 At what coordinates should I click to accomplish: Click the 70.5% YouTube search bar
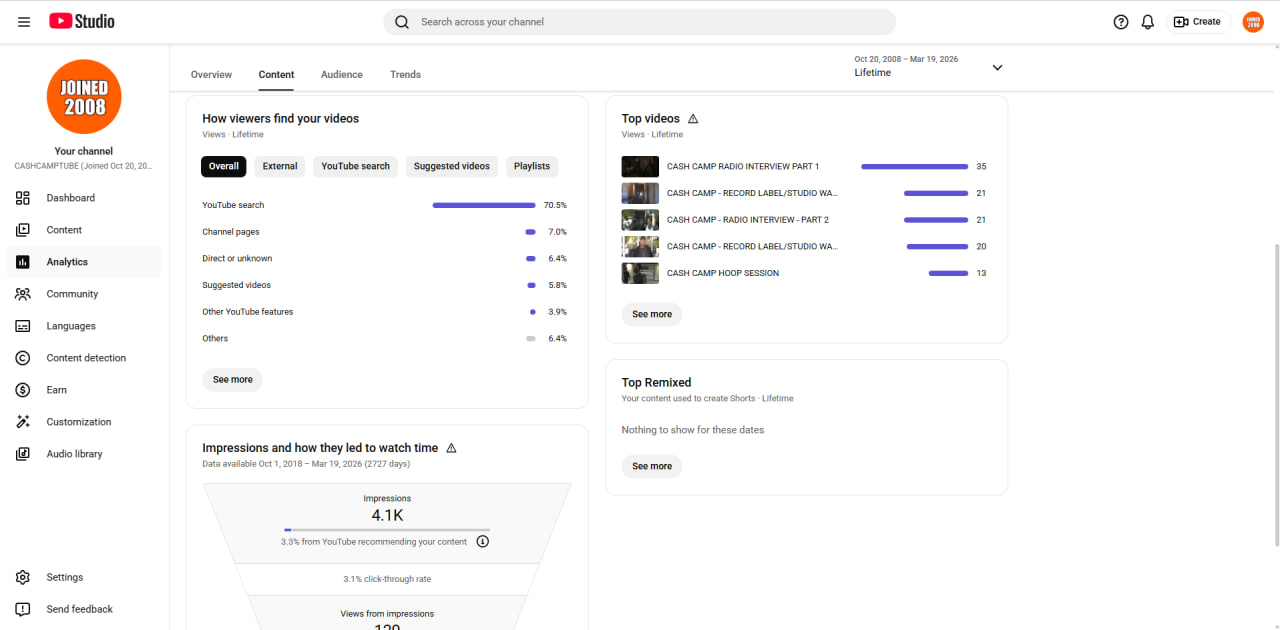[x=484, y=205]
